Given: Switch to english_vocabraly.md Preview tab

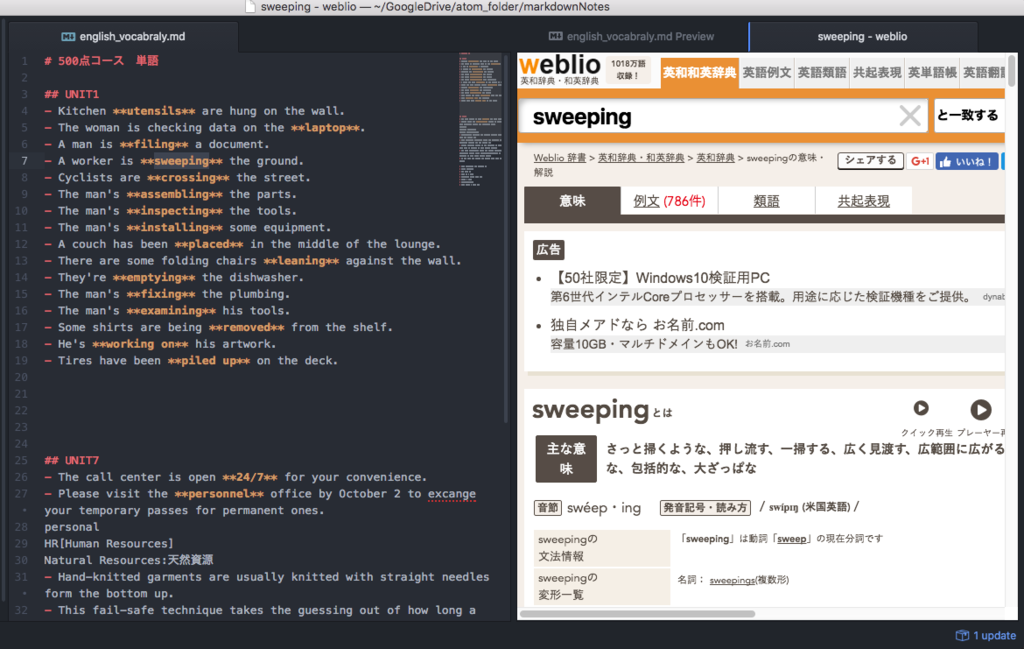Looking at the screenshot, I should pyautogui.click(x=632, y=37).
